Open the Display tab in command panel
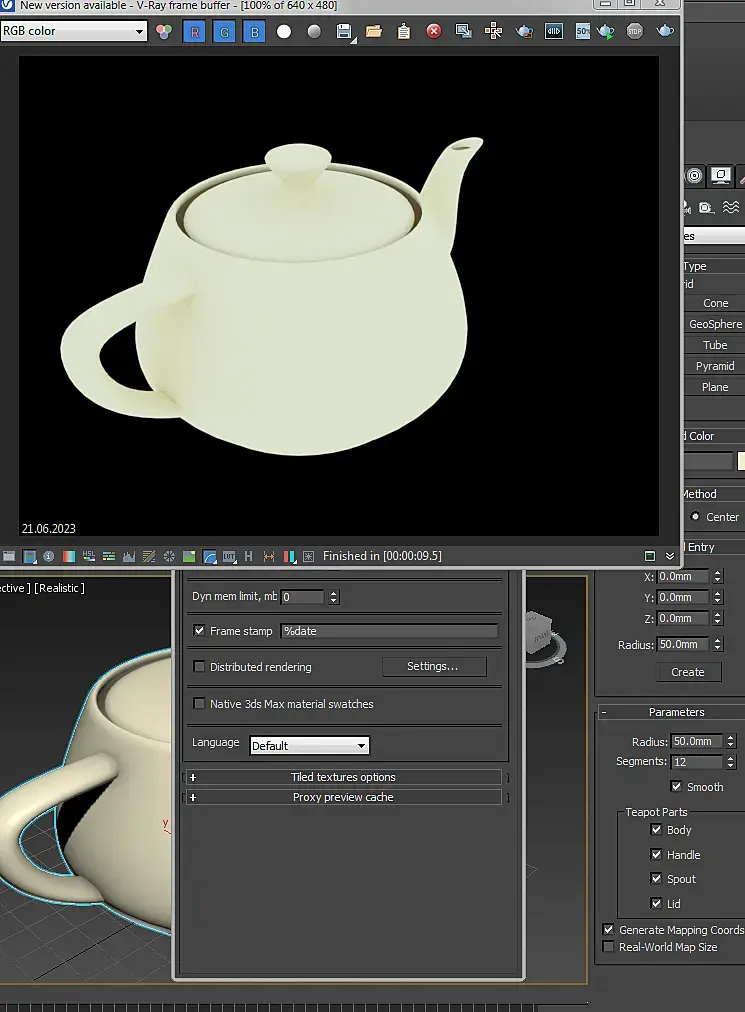The height and width of the screenshot is (1012, 745). [720, 176]
